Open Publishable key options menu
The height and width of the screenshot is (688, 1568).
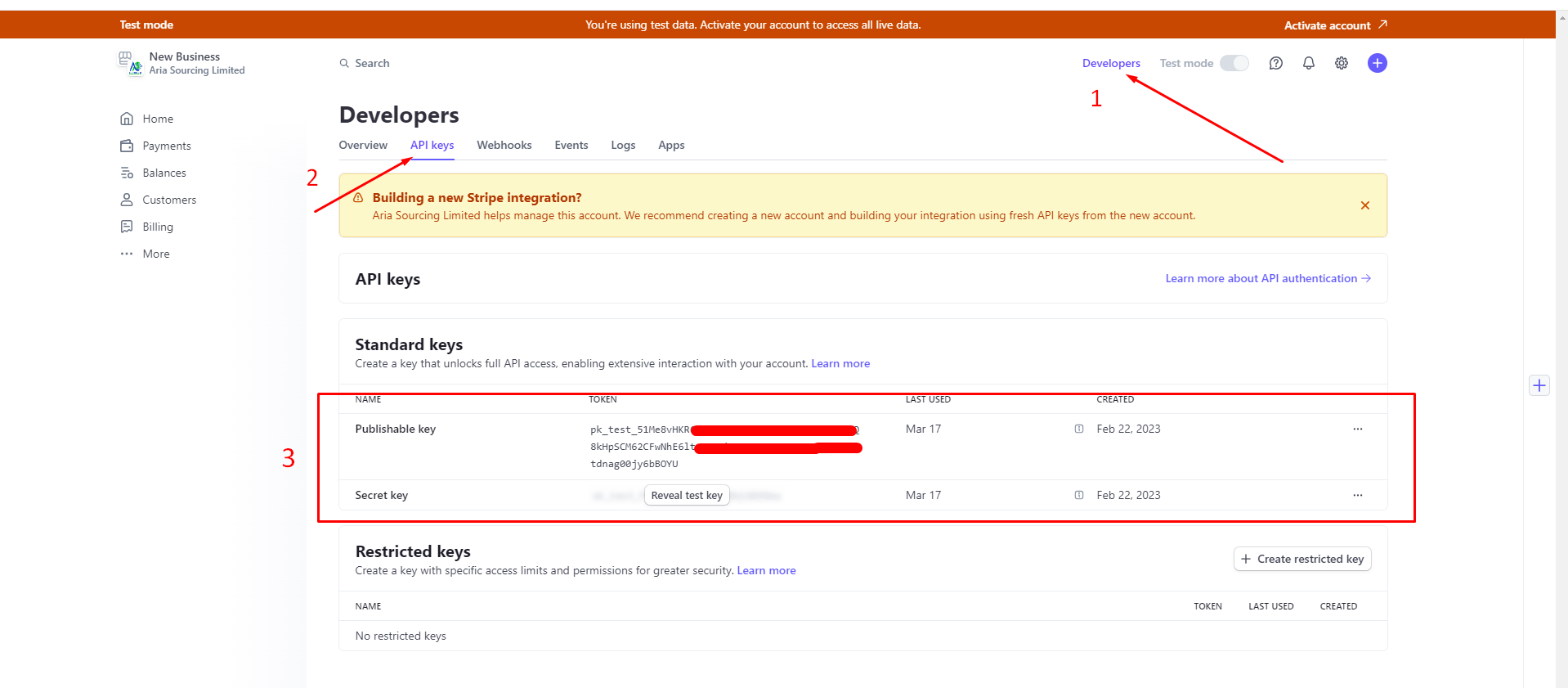coord(1357,429)
